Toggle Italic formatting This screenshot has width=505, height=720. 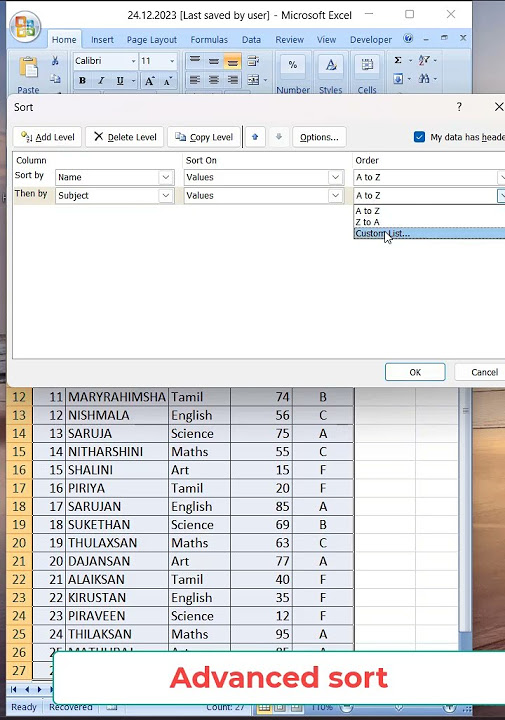[101, 81]
